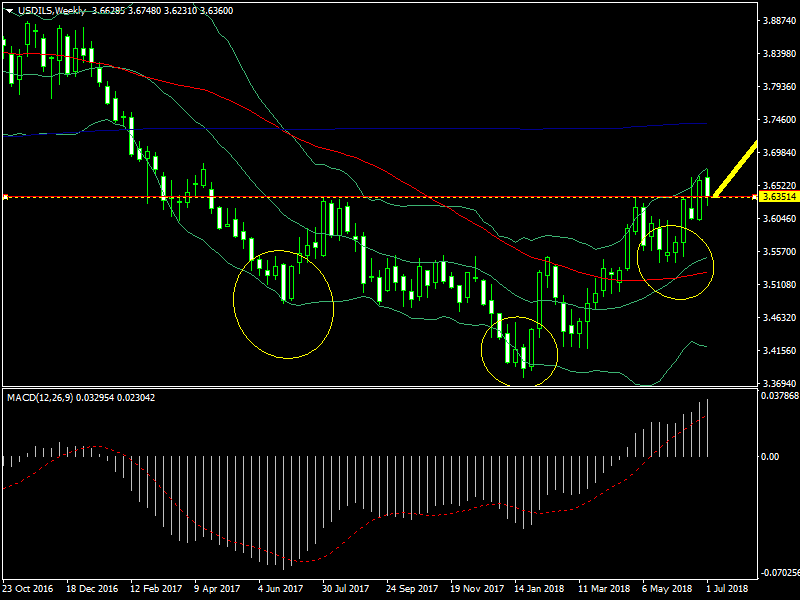Click the 23 Oct 2016 date label
The width and height of the screenshot is (800, 600).
pos(28,588)
